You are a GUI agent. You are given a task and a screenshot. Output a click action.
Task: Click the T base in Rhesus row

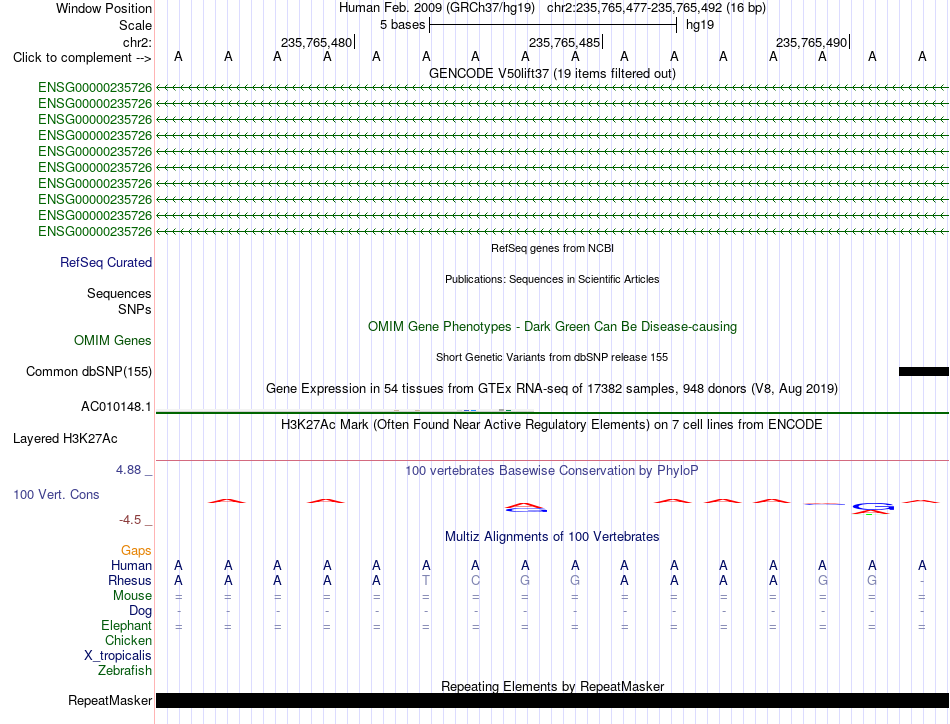click(x=426, y=580)
